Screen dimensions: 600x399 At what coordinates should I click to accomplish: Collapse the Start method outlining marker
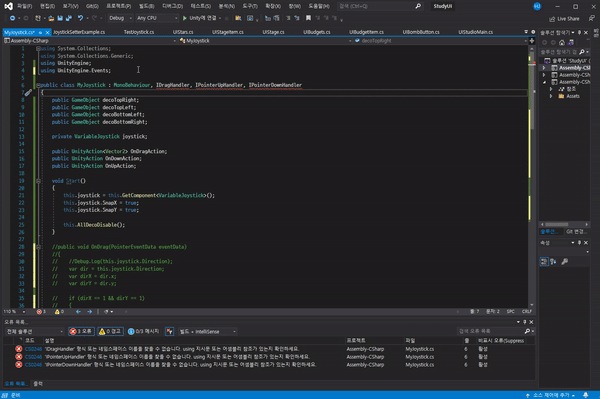point(38,181)
